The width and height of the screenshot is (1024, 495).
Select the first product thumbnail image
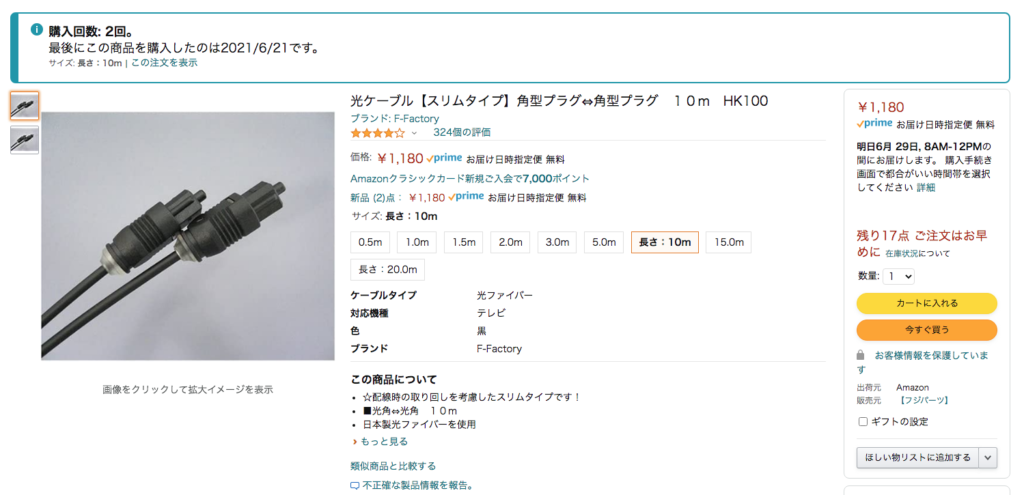(25, 106)
